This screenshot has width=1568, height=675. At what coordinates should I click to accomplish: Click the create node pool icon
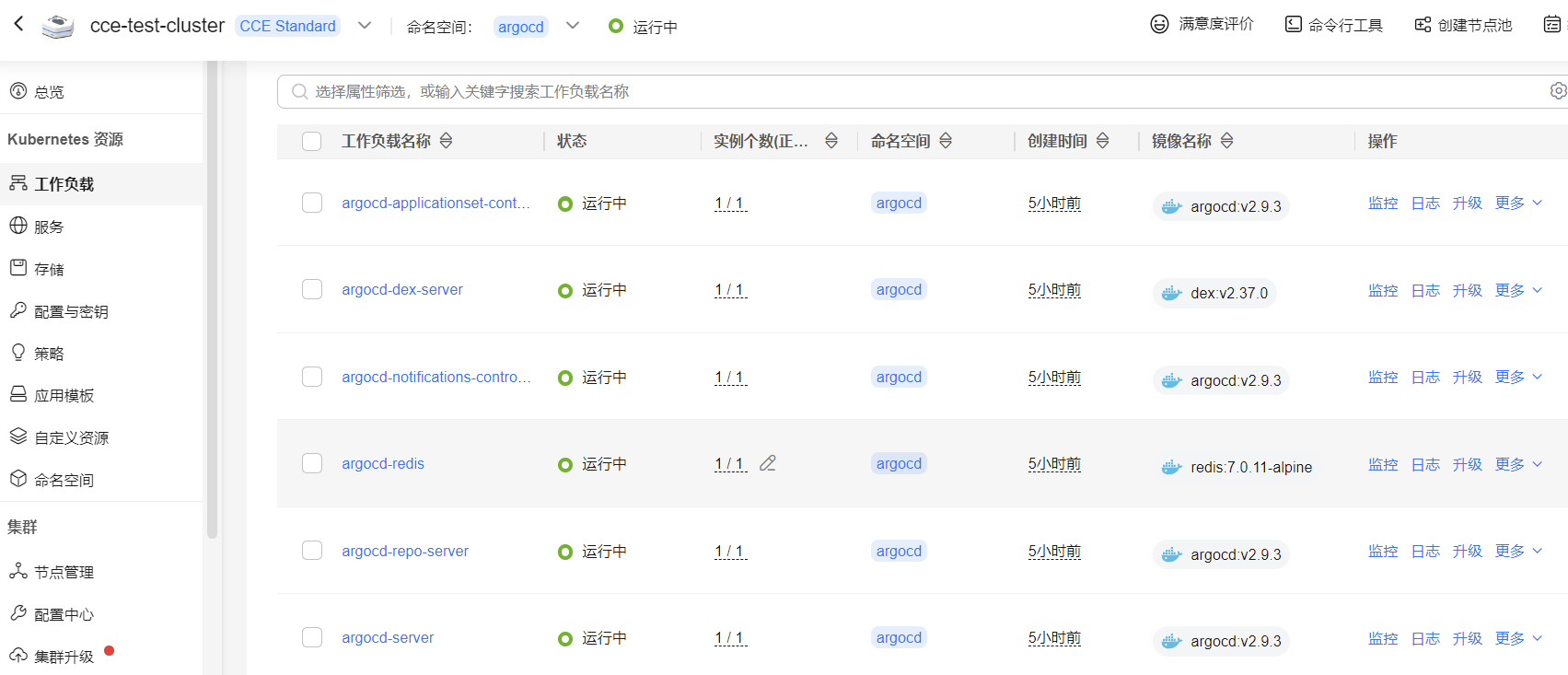[1423, 25]
